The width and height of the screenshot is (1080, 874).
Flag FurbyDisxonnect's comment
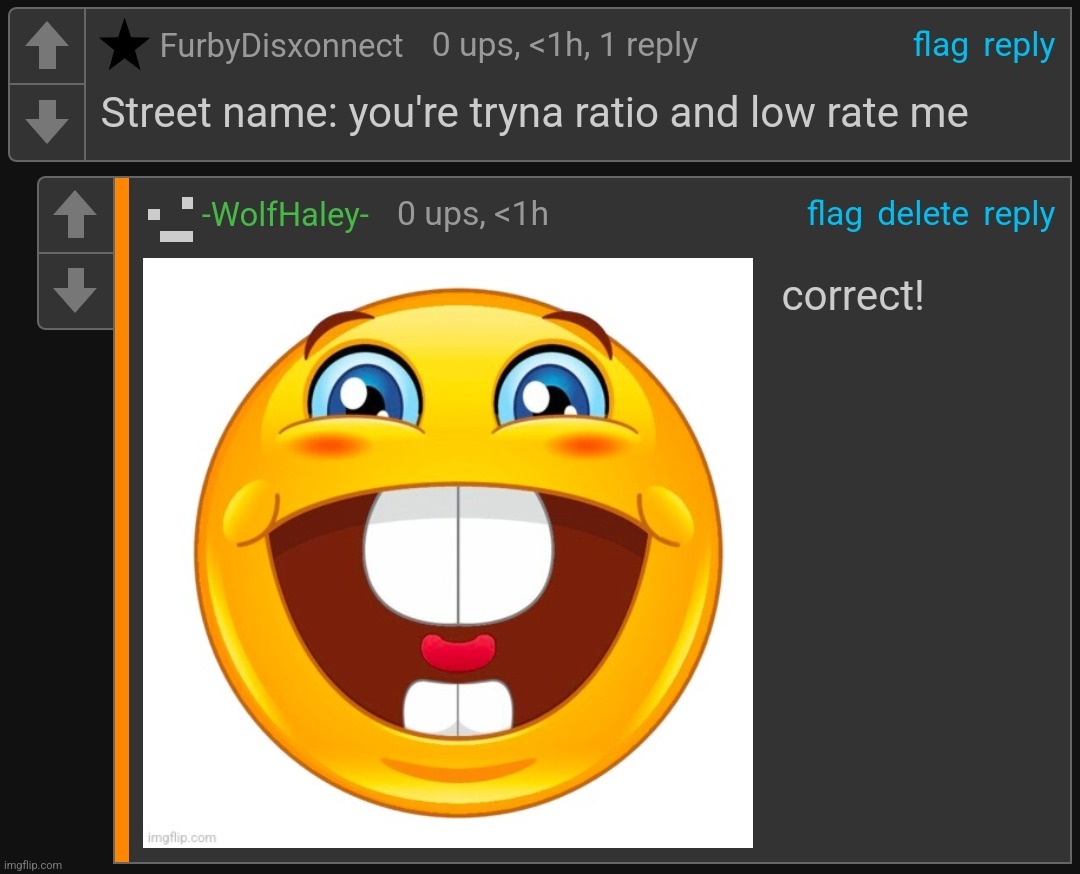(940, 45)
